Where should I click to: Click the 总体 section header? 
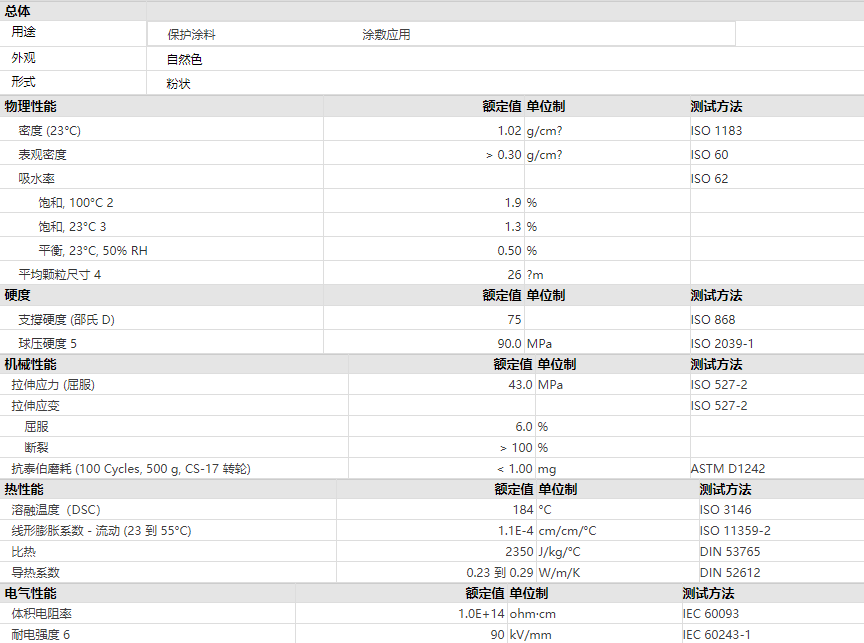[x=17, y=10]
